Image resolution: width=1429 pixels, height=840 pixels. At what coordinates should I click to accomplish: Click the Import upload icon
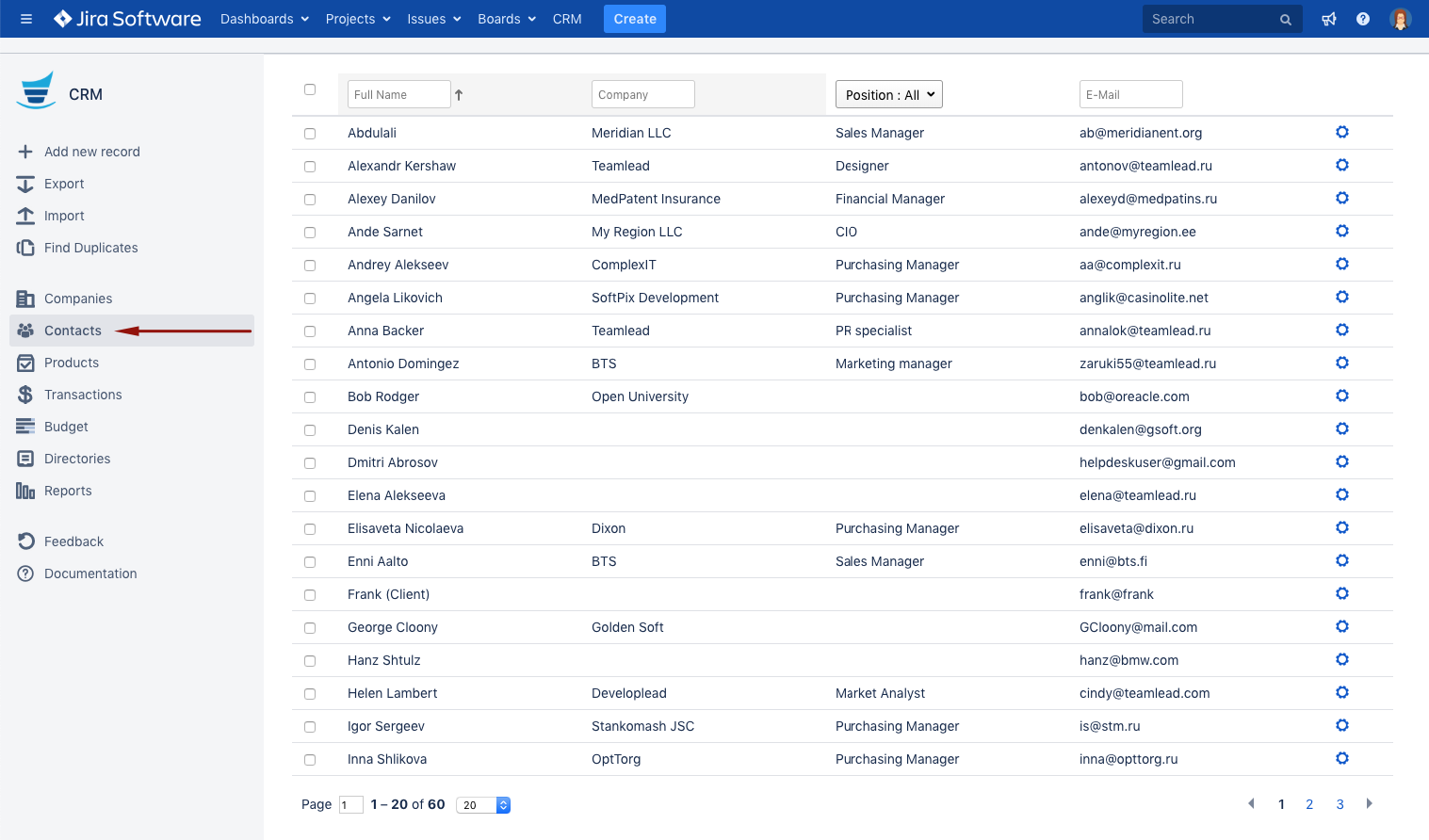25,216
